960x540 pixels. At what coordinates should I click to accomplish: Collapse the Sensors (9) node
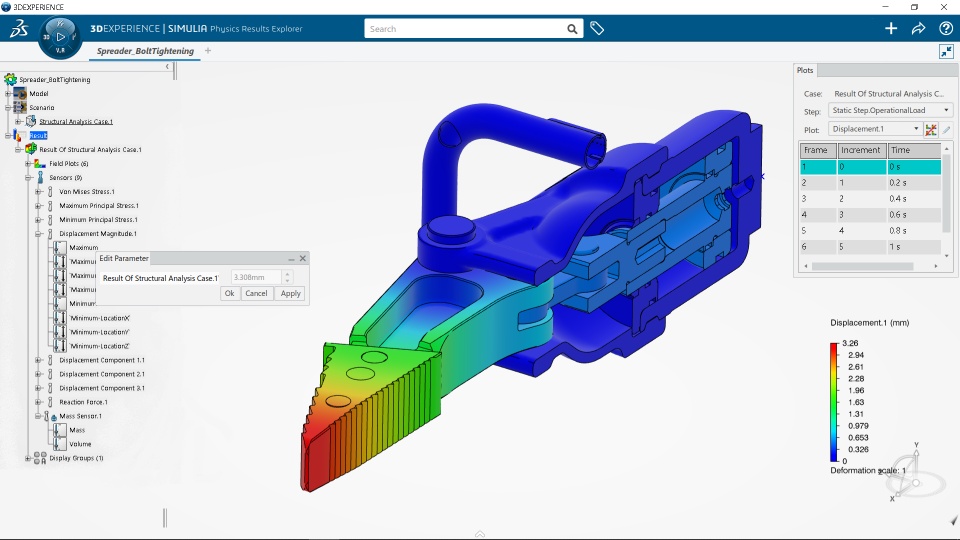pyautogui.click(x=28, y=178)
